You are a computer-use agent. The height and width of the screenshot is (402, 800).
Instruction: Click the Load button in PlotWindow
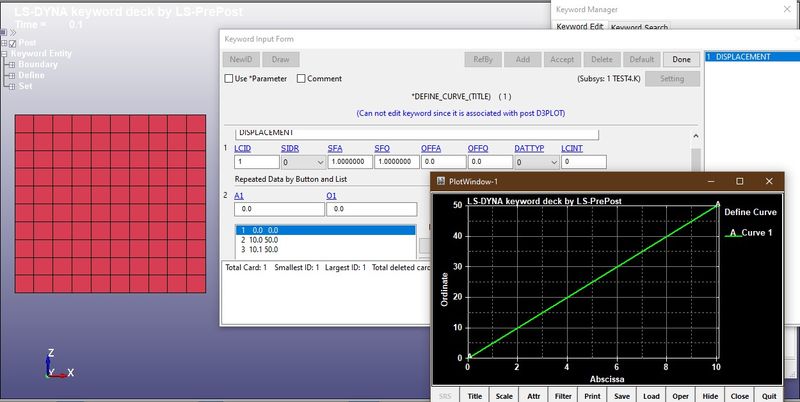pyautogui.click(x=652, y=396)
